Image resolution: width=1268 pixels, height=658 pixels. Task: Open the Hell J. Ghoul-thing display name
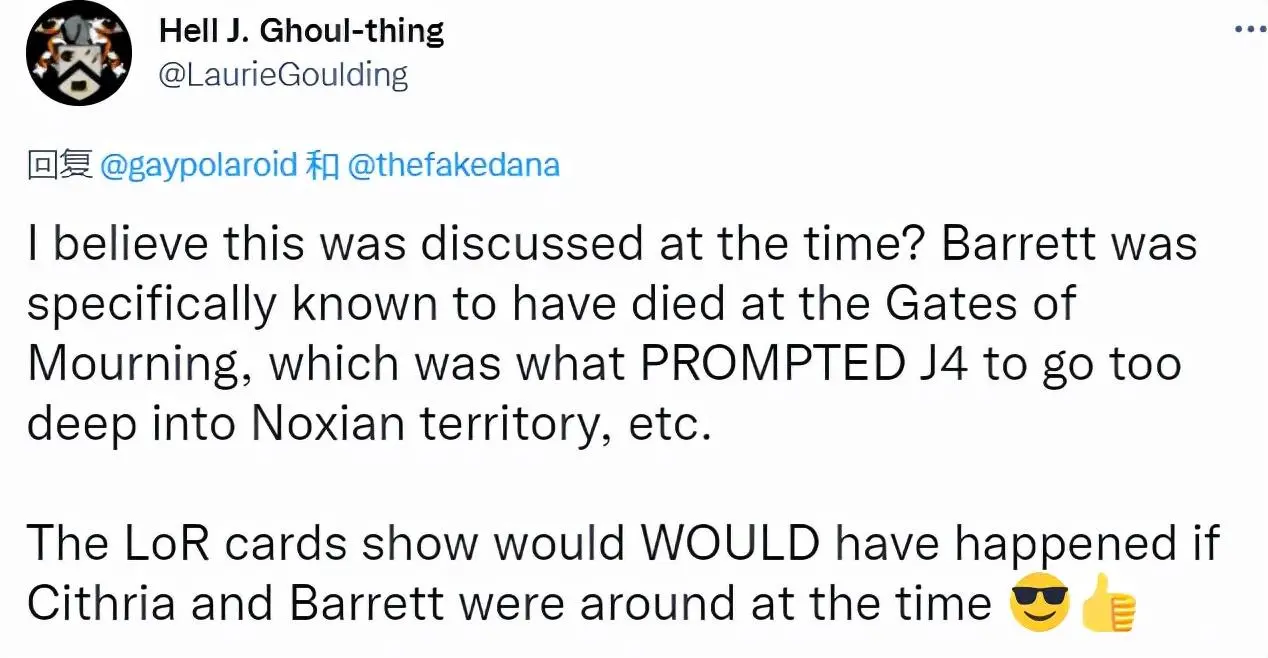click(301, 31)
